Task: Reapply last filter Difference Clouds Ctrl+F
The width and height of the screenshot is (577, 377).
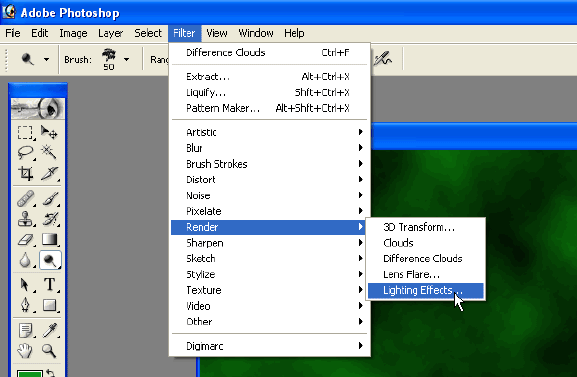Action: 269,53
